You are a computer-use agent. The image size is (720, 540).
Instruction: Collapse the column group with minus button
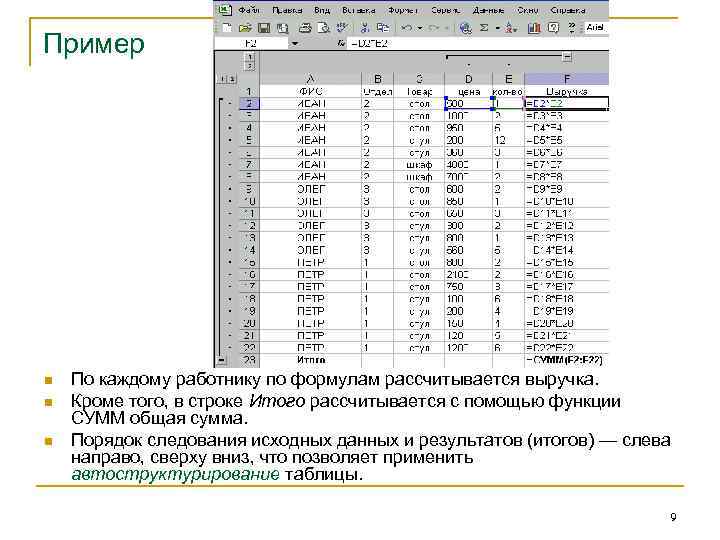567,57
